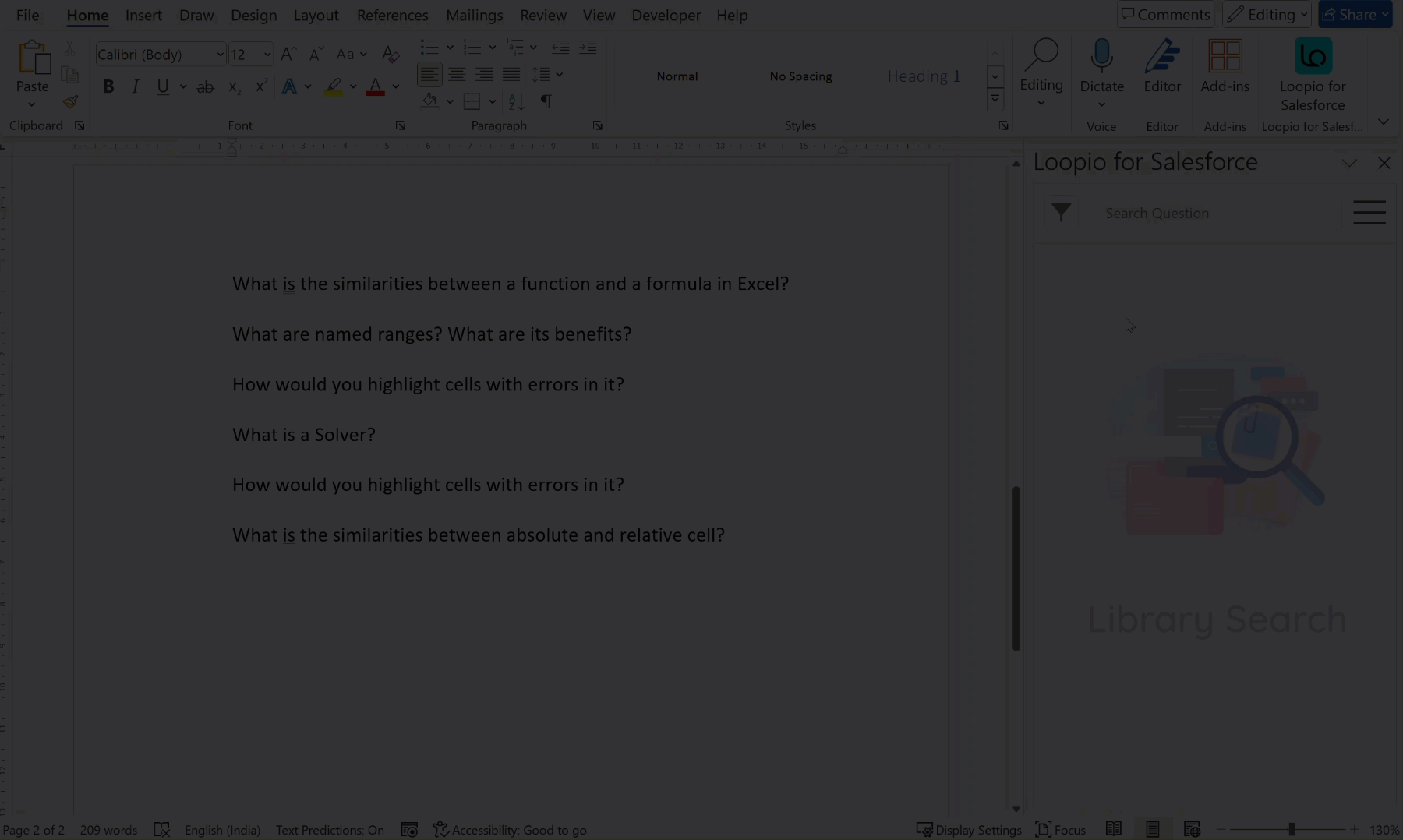Switch to the References tab
This screenshot has width=1403, height=840.
pyautogui.click(x=392, y=15)
